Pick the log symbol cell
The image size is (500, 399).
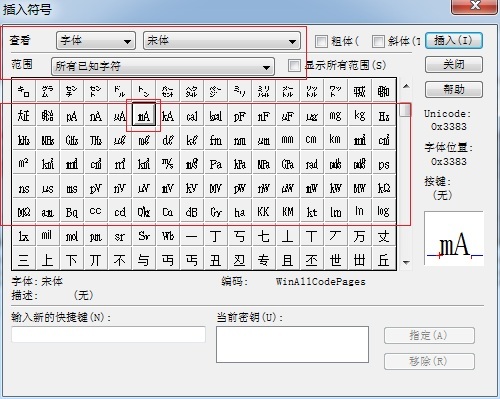(x=384, y=212)
